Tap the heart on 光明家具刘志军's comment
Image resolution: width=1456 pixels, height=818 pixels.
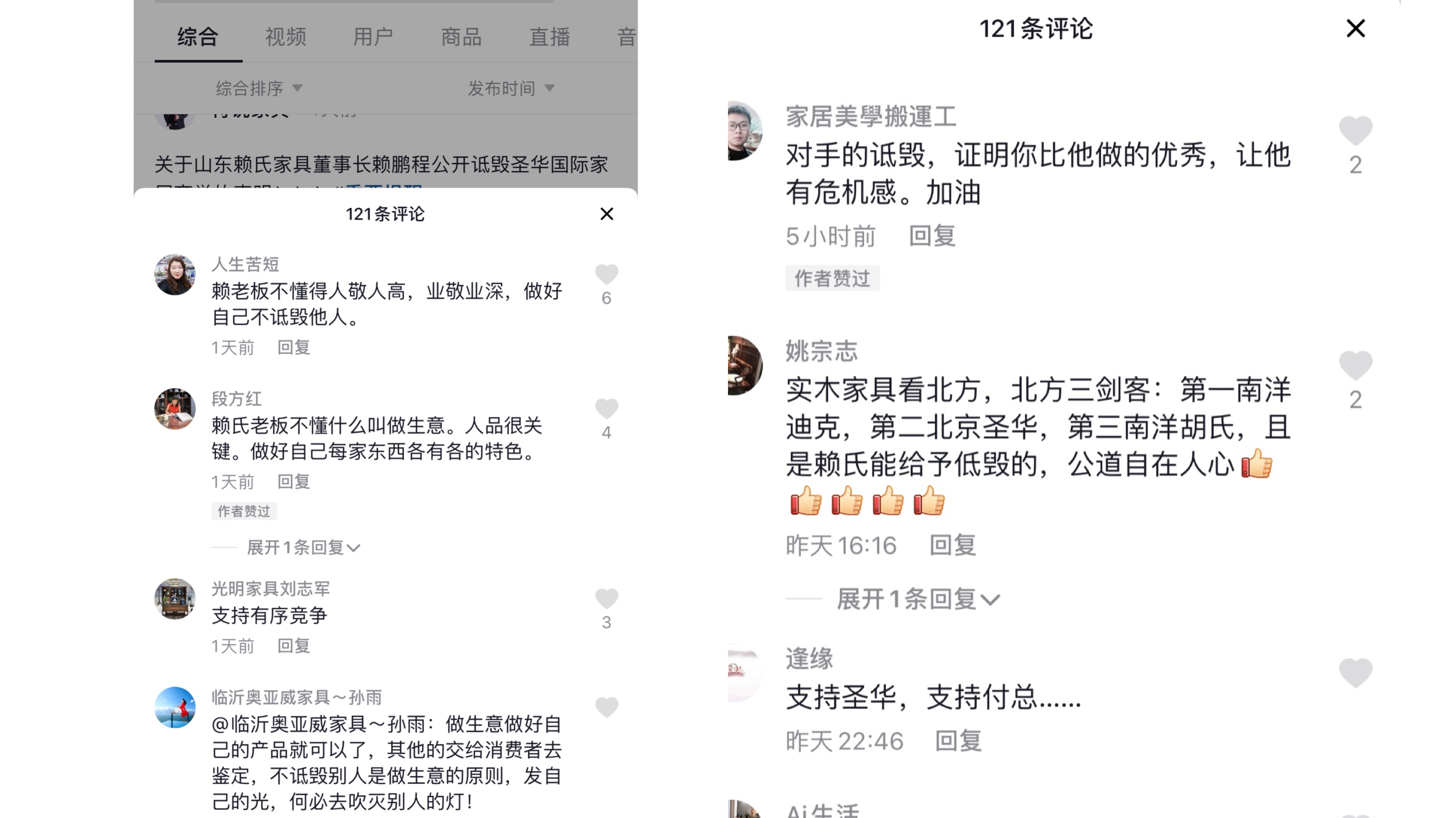[606, 598]
